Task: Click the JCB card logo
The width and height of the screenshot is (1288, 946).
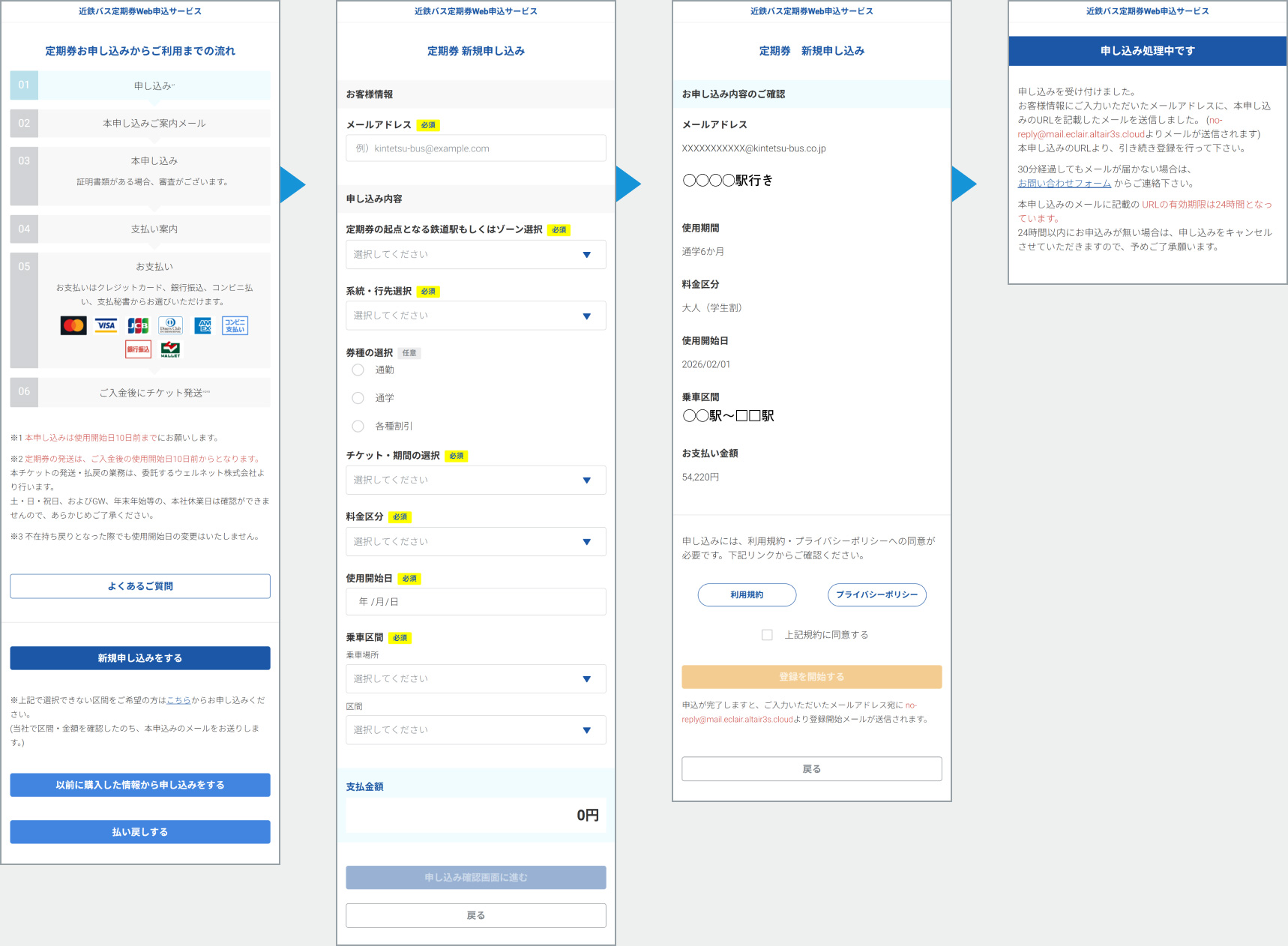Action: click(138, 325)
